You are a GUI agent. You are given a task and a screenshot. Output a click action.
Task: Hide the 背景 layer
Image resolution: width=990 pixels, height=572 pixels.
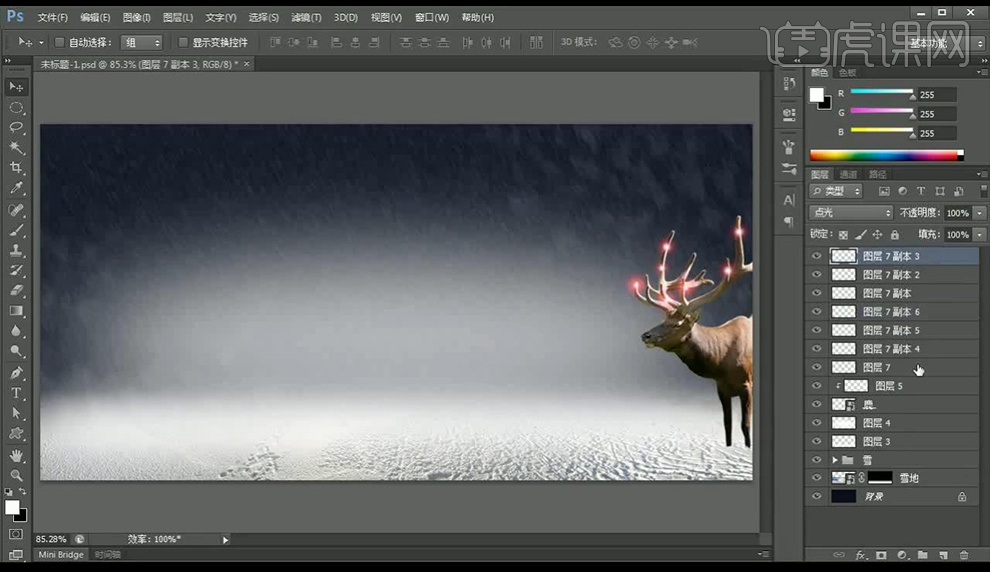point(816,496)
